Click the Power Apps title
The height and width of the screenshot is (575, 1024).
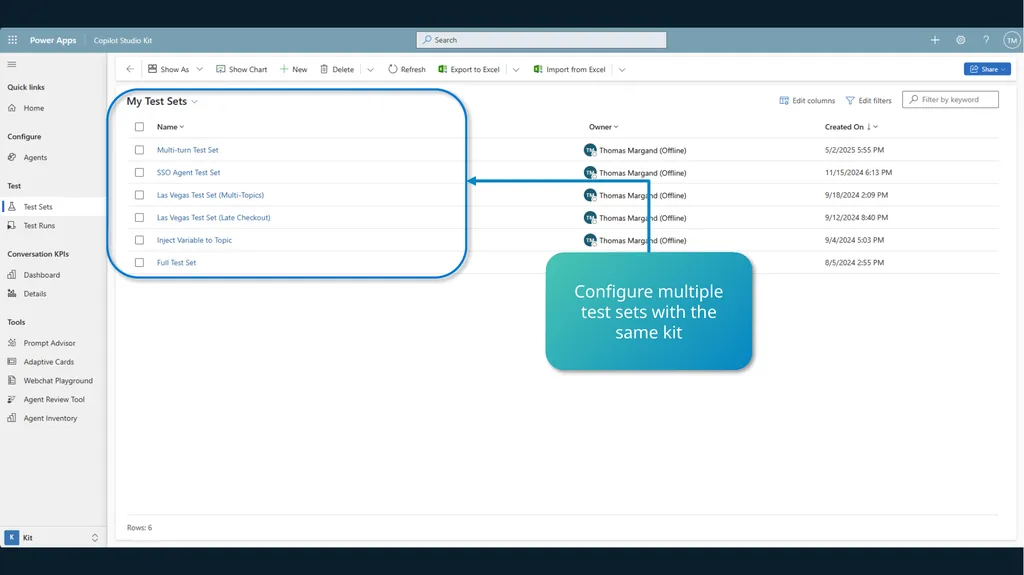click(53, 40)
